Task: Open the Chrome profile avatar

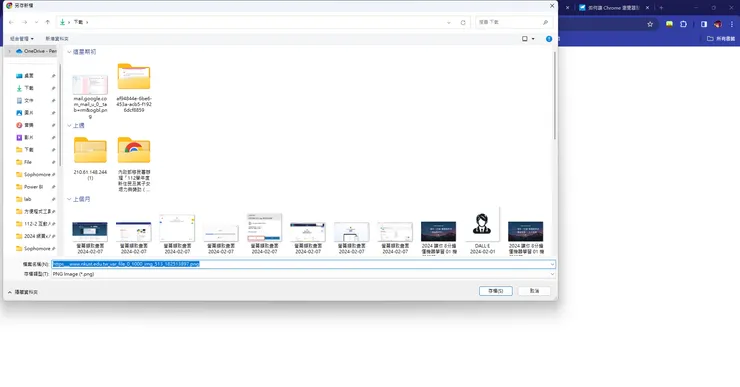Action: coord(718,24)
